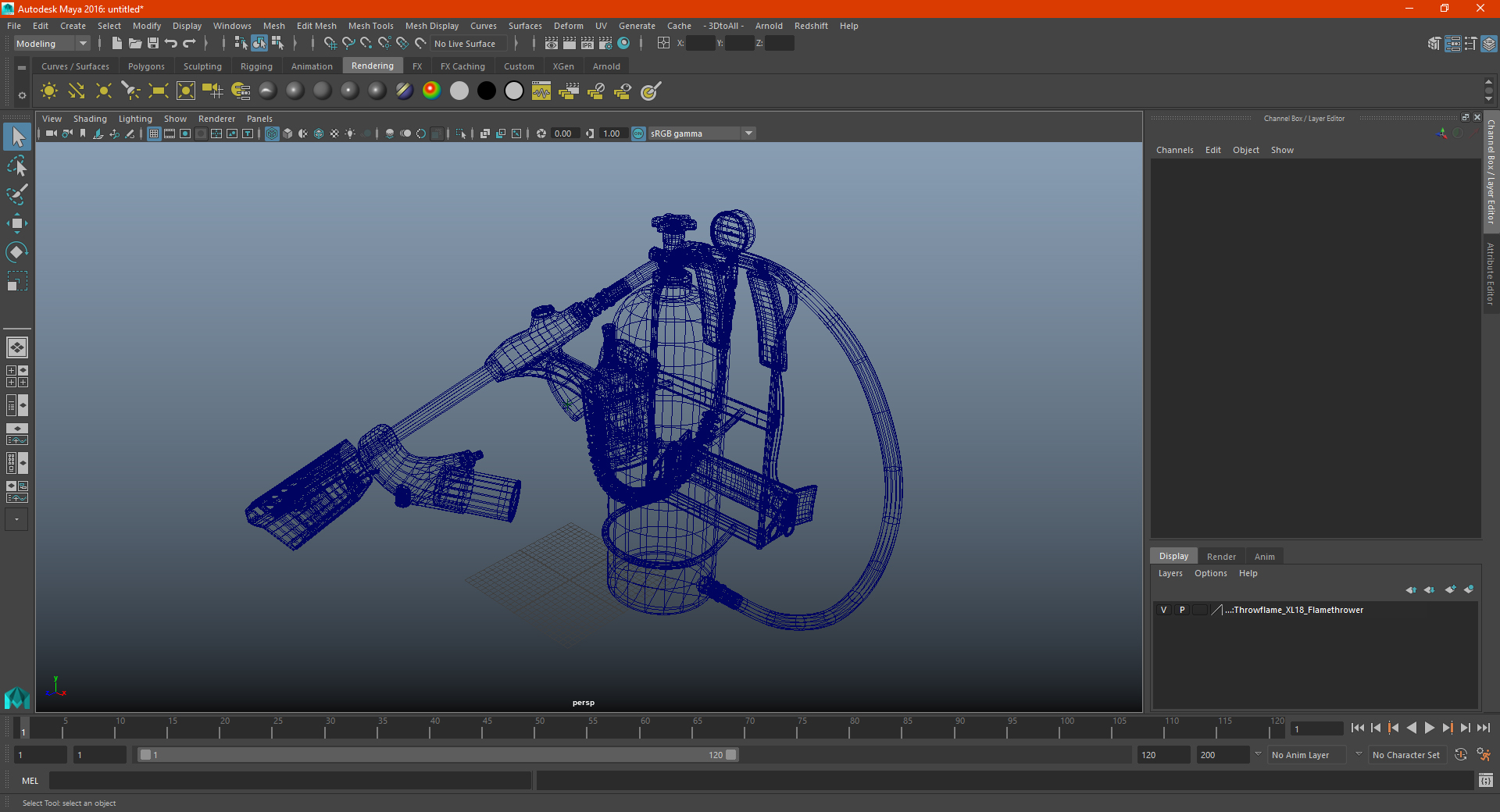The height and width of the screenshot is (812, 1500).
Task: Switch to the Polygons shelf tab
Action: point(146,66)
